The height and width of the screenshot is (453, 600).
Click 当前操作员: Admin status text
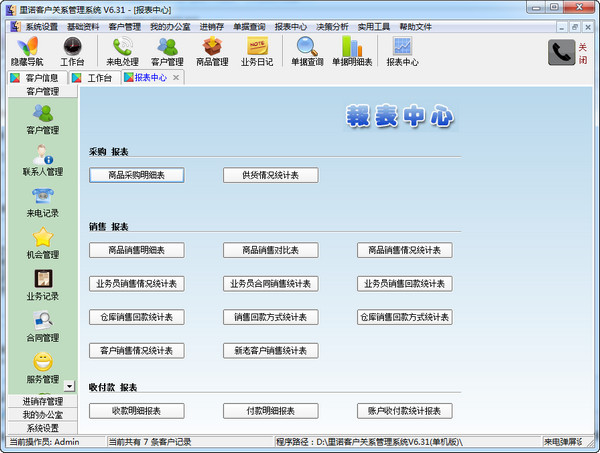[x=44, y=442]
